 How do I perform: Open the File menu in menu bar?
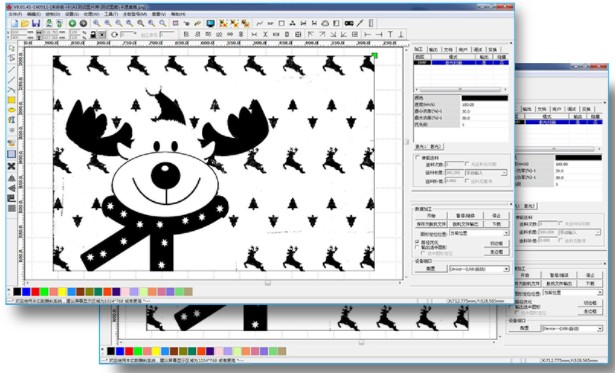point(15,14)
